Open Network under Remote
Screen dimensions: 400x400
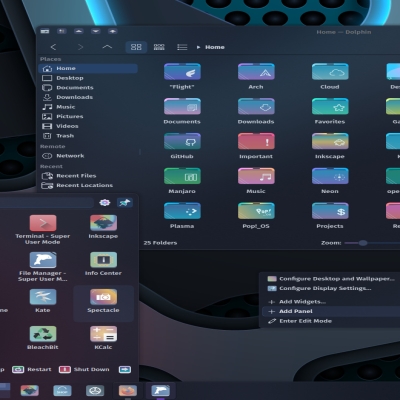[88, 156]
